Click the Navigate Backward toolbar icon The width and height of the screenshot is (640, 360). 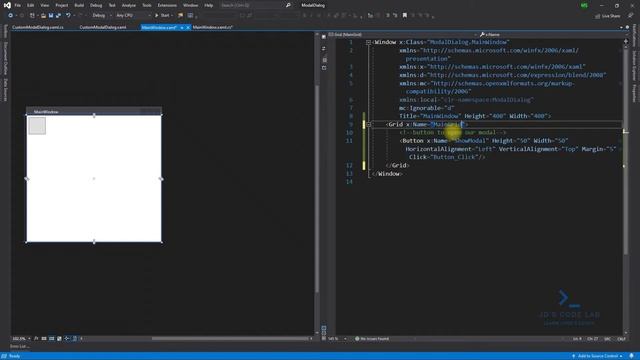click(10, 16)
